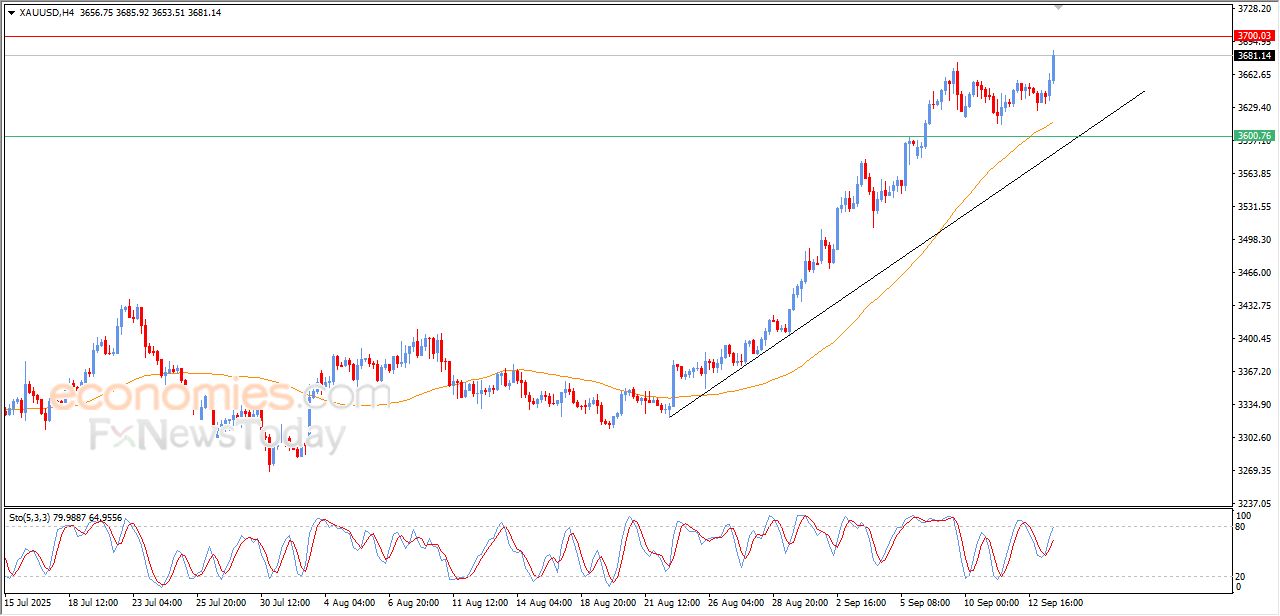
Task: Click the 15 Jul 2025 date label
Action: point(30,603)
